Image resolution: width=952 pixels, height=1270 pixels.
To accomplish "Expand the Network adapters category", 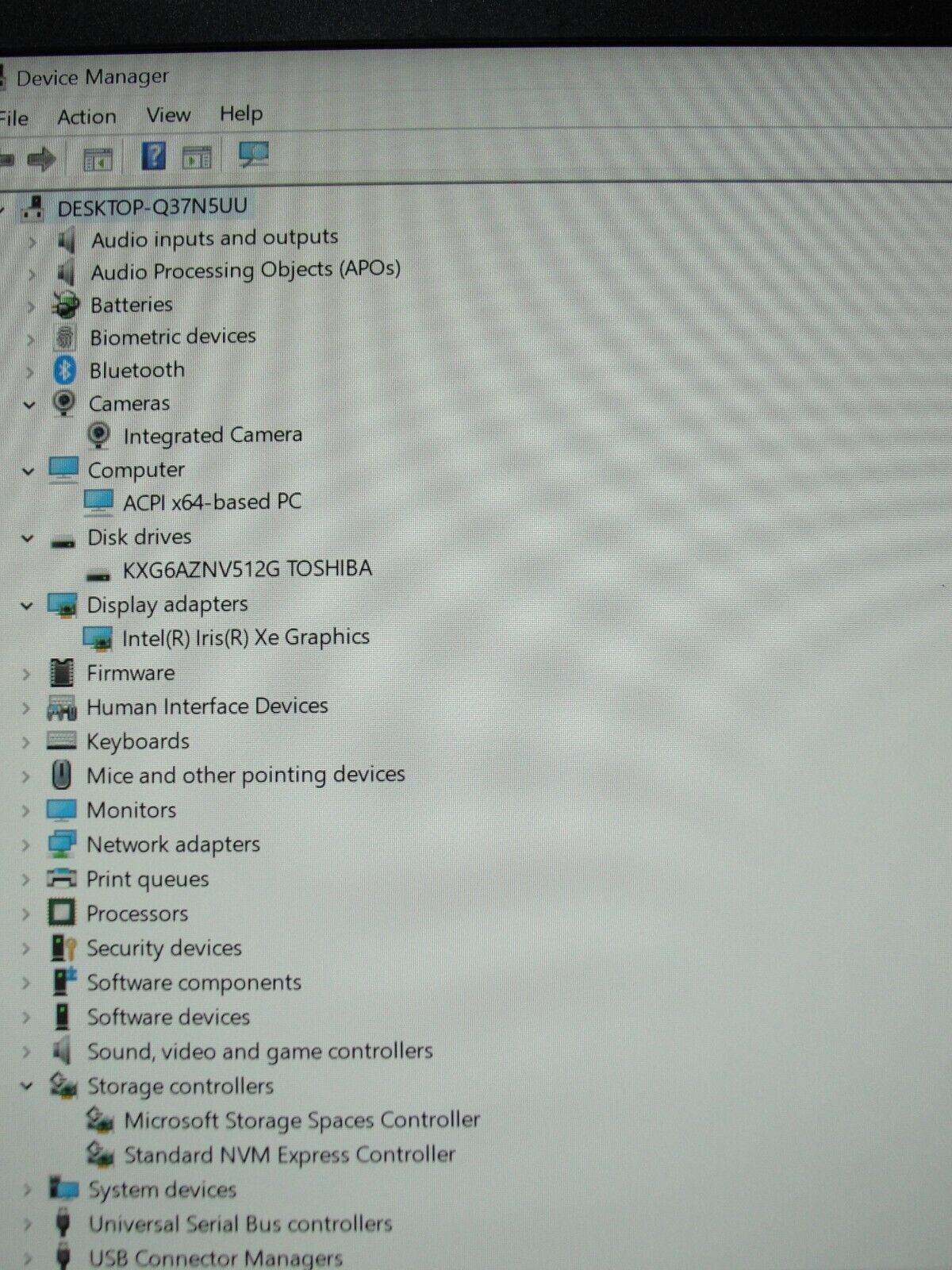I will coord(26,845).
